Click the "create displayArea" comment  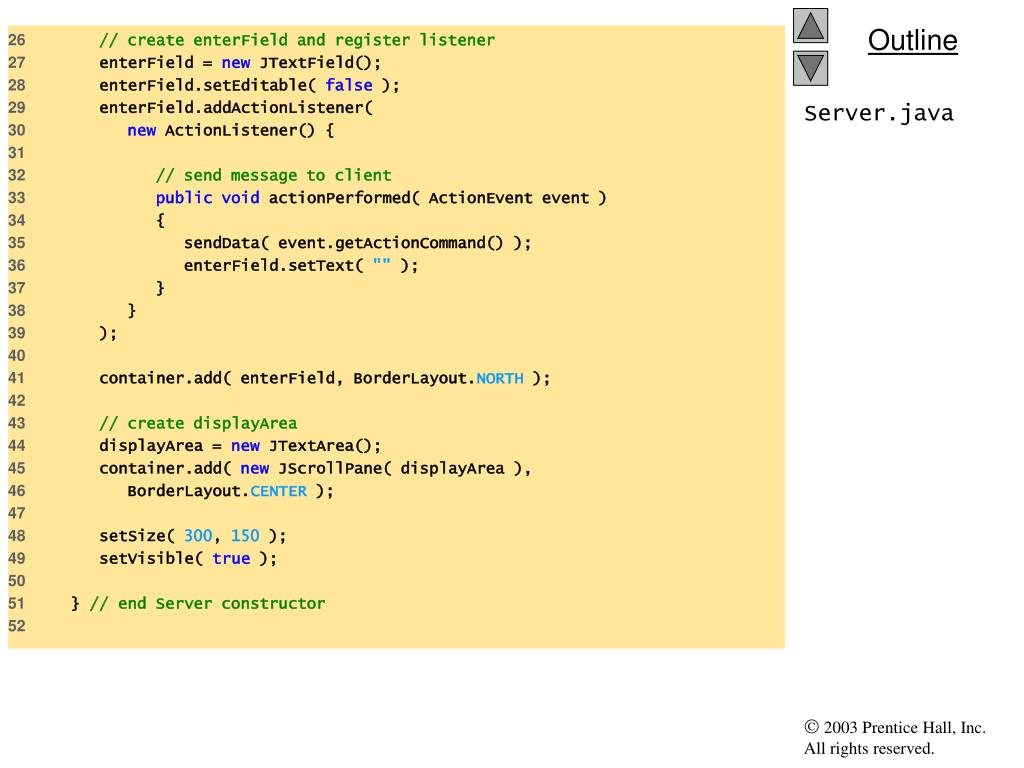click(x=198, y=423)
